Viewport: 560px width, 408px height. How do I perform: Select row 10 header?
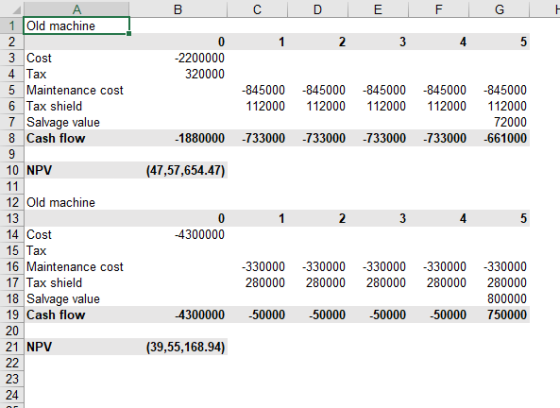coord(12,170)
